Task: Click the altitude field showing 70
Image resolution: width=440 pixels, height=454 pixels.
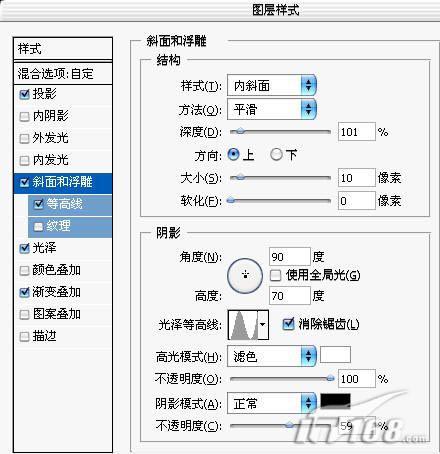Action: pos(290,295)
